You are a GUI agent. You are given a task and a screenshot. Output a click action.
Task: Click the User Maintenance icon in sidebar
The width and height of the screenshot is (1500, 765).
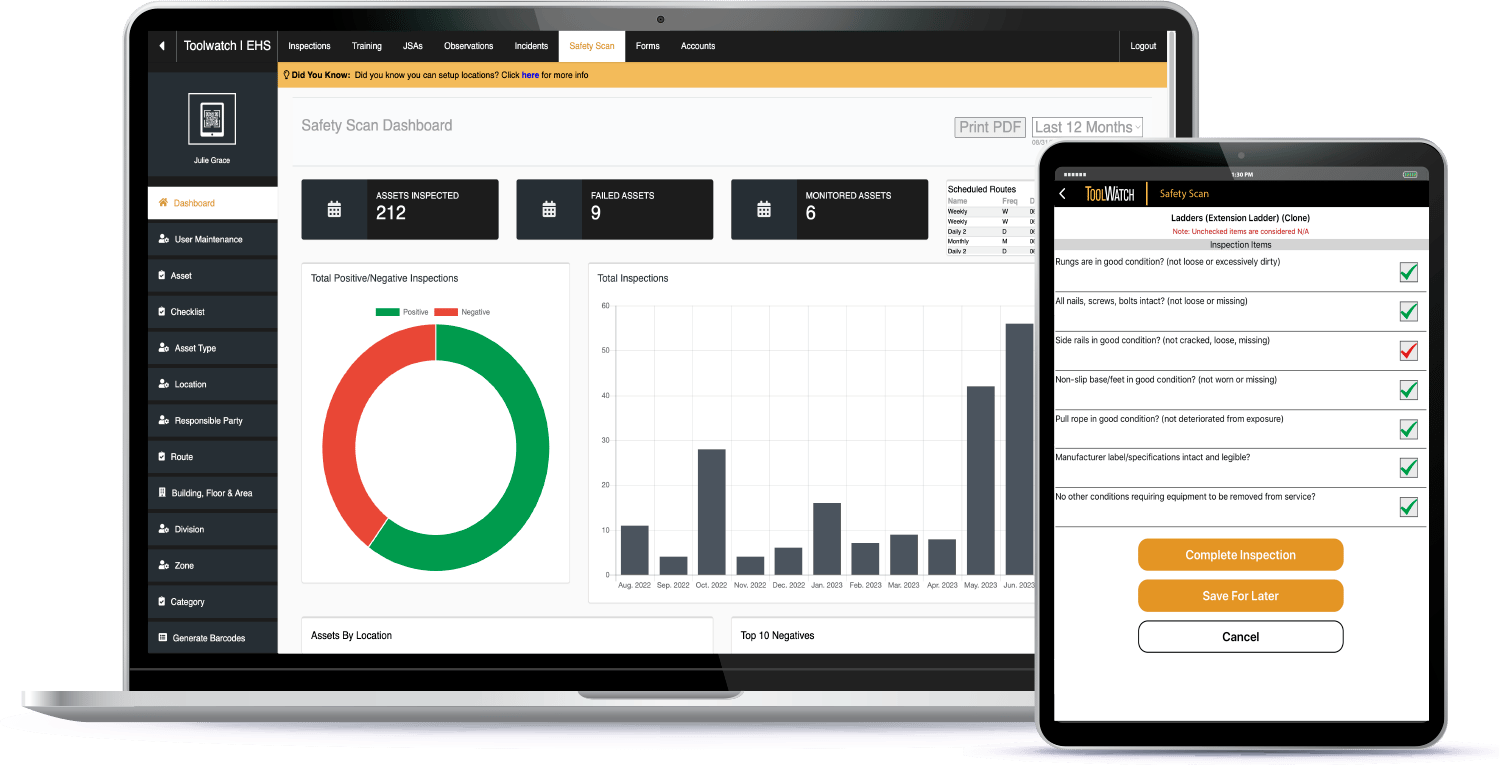click(x=163, y=239)
